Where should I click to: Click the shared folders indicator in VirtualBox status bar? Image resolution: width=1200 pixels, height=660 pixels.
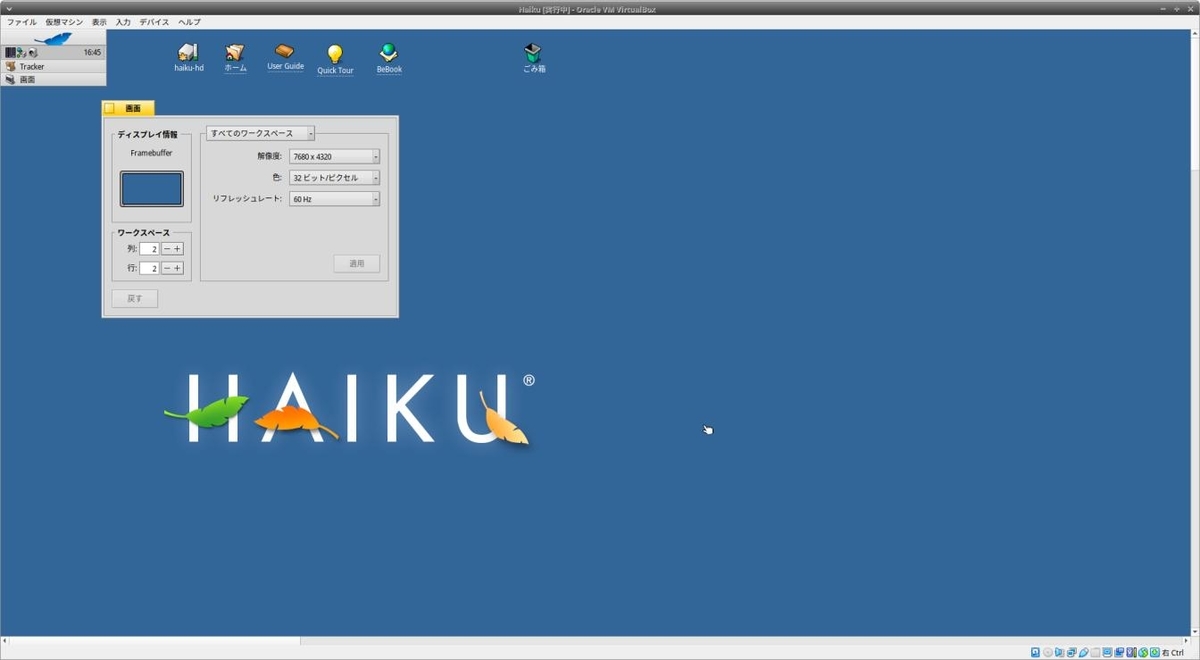tap(1095, 652)
